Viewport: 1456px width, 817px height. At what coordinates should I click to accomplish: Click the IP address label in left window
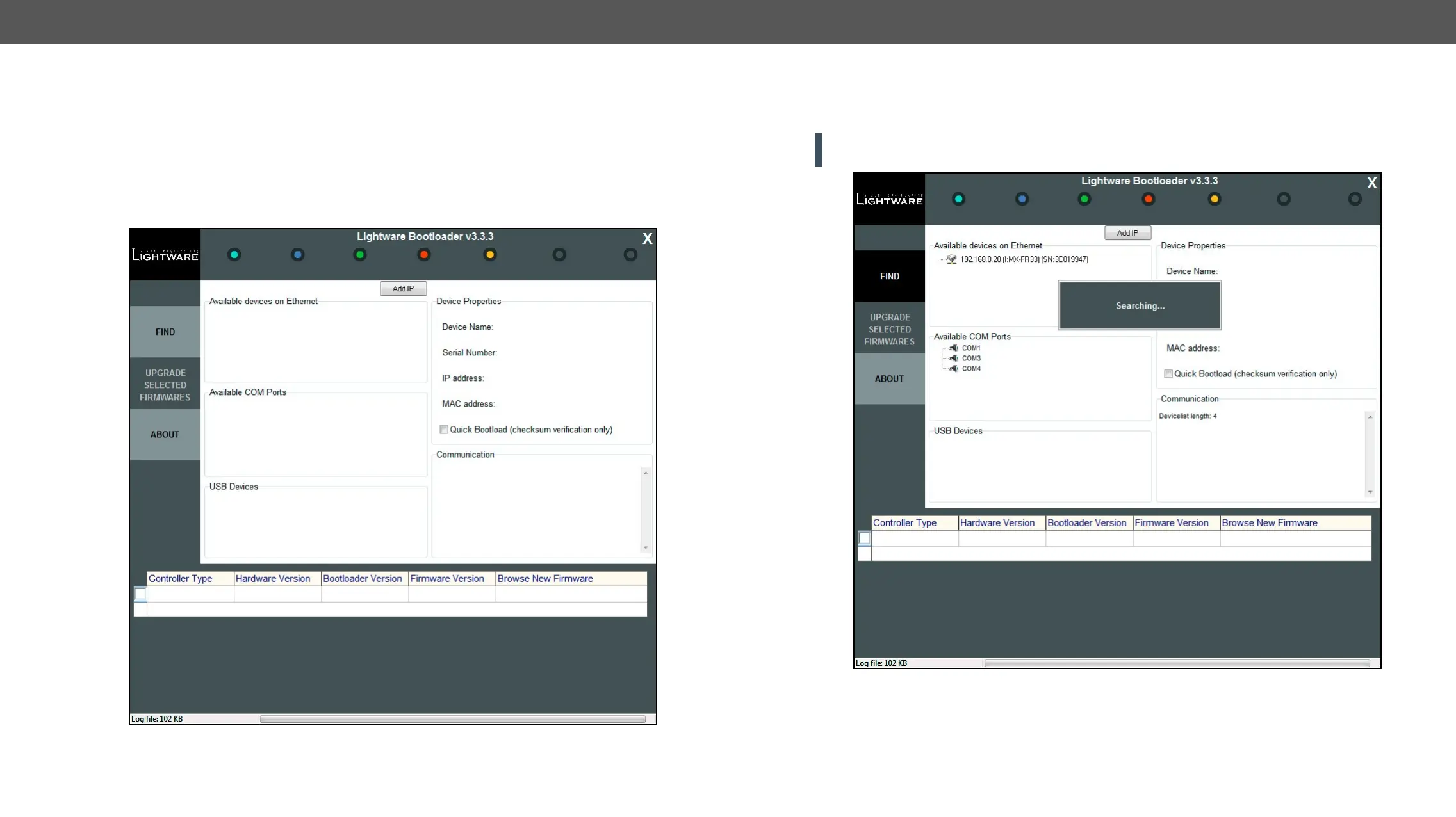pos(463,378)
